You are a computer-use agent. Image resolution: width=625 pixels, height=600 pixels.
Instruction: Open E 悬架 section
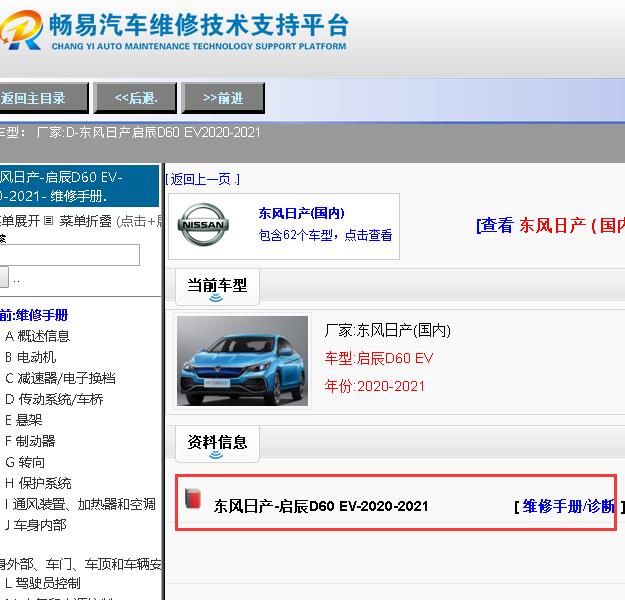(23, 420)
